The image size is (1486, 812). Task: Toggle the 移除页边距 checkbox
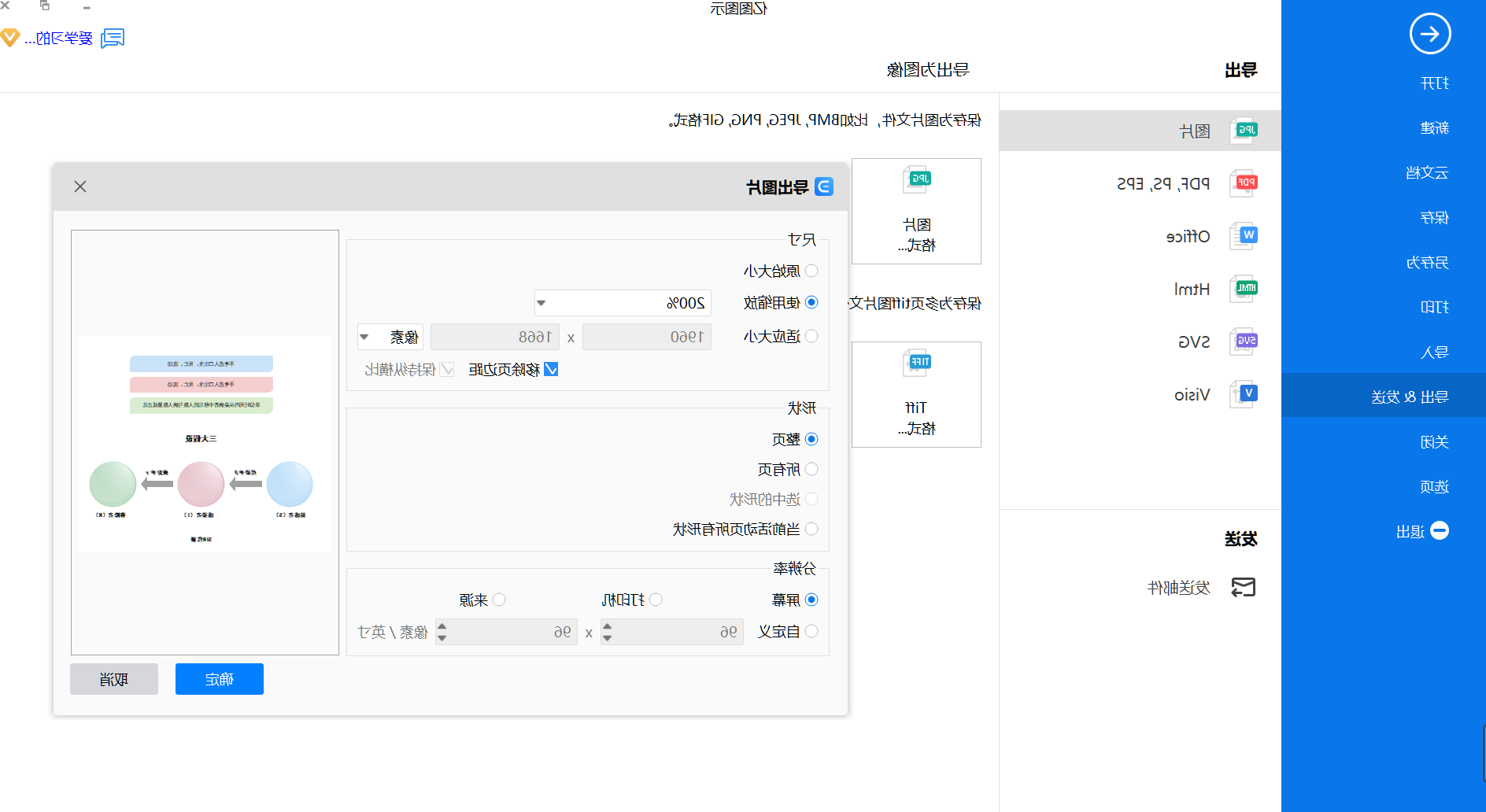point(551,369)
